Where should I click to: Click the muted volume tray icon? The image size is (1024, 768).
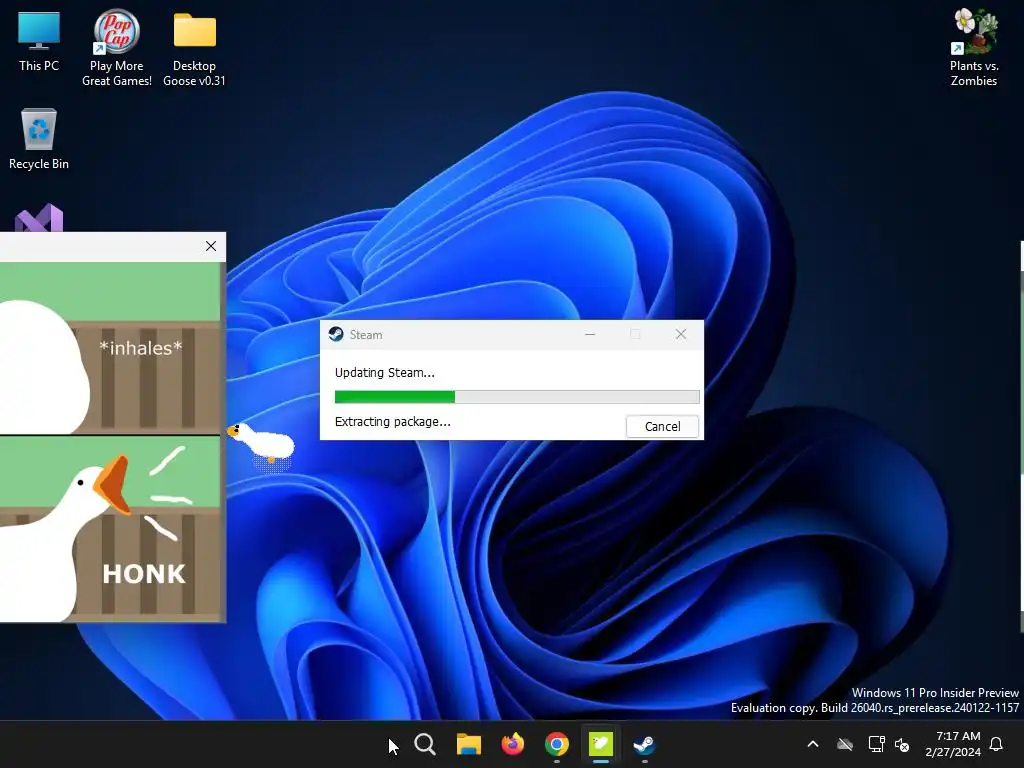click(902, 744)
